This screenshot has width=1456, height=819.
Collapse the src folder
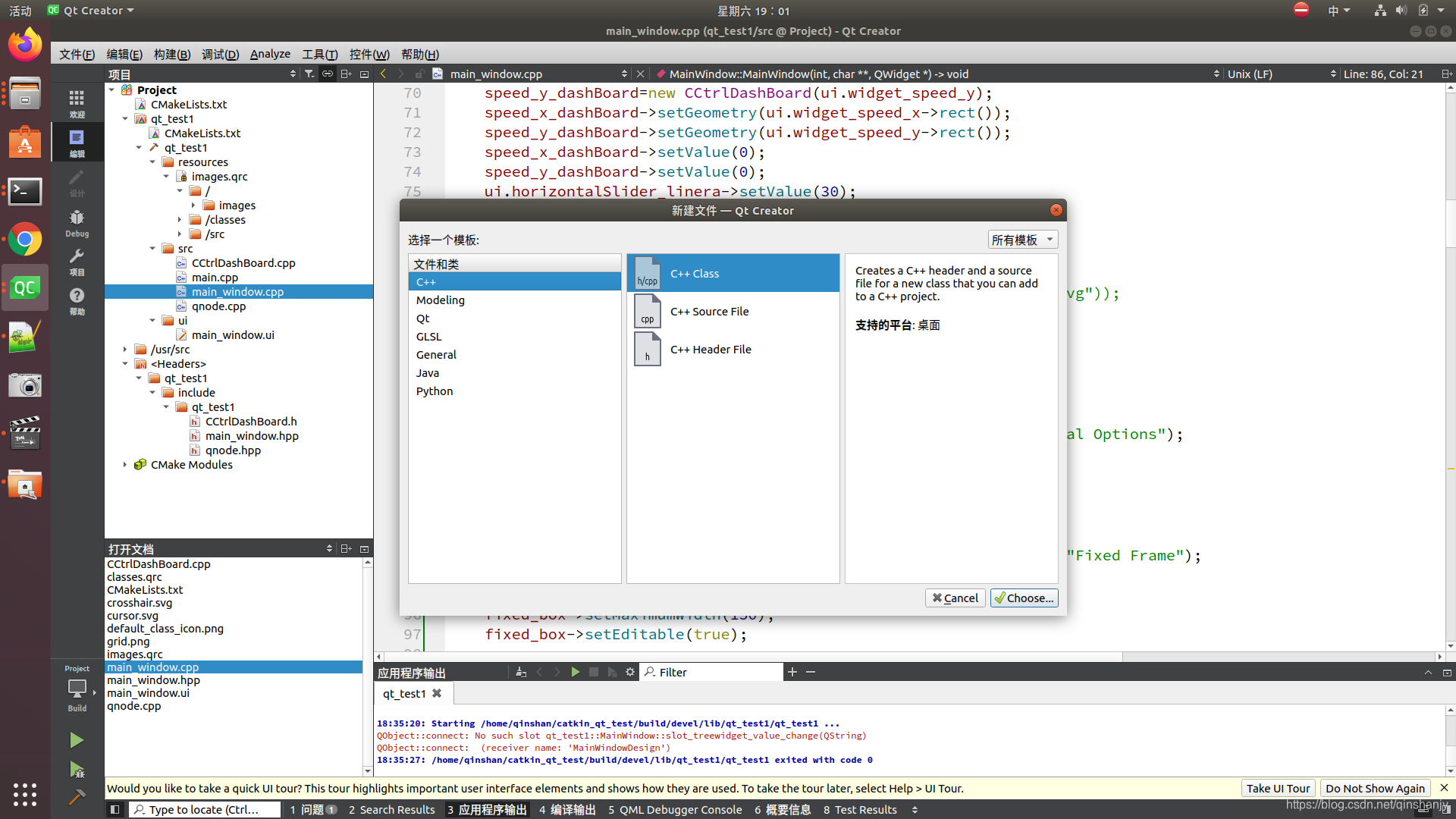coord(152,248)
